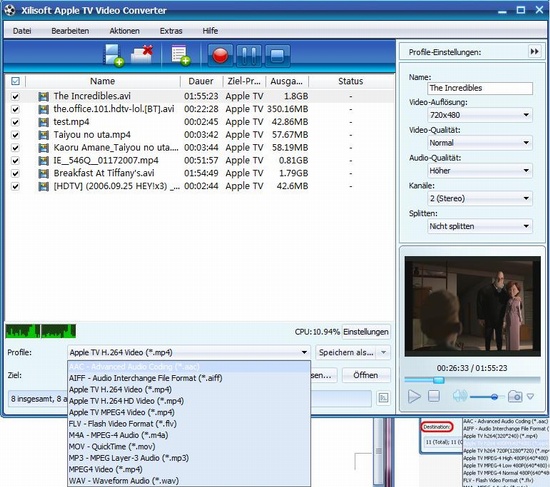Click the Add profile list icon

[180, 55]
